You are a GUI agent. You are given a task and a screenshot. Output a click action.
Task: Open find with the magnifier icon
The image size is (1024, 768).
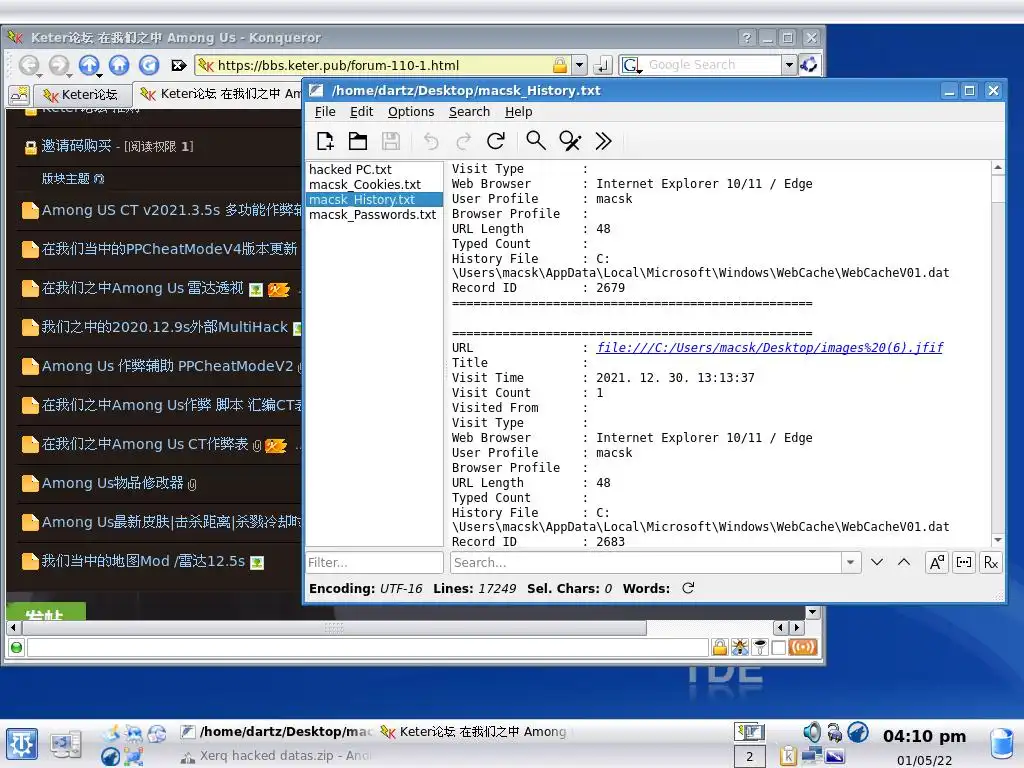click(536, 141)
